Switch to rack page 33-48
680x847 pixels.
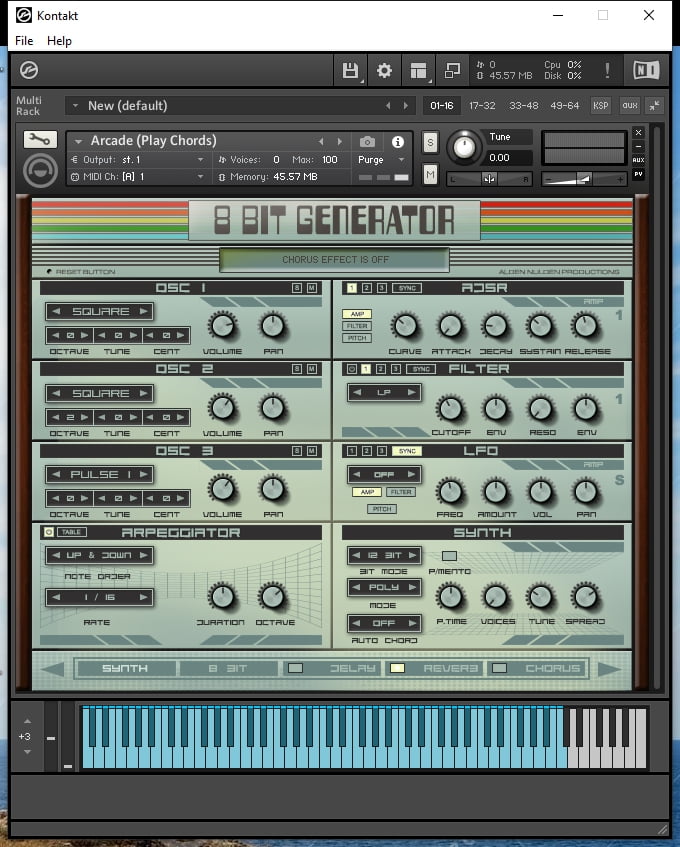tap(523, 106)
